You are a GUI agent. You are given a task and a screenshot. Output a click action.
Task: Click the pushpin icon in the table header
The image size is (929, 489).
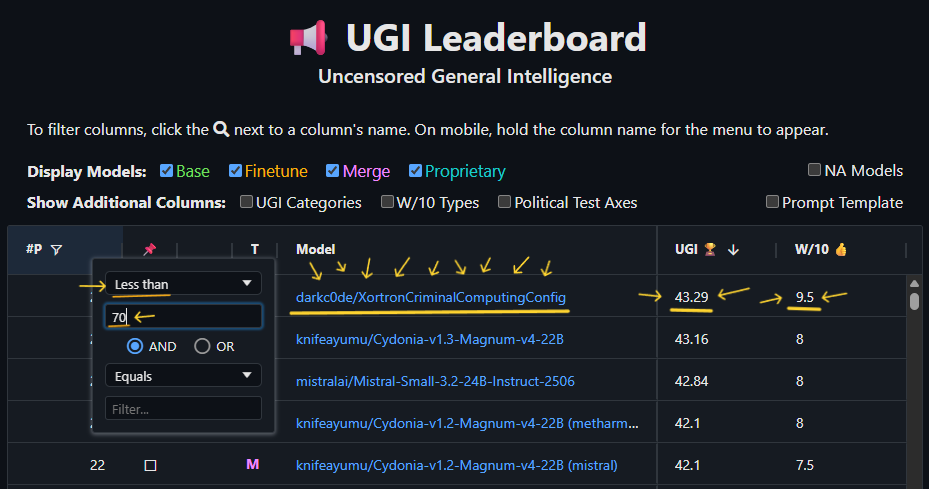coord(150,249)
